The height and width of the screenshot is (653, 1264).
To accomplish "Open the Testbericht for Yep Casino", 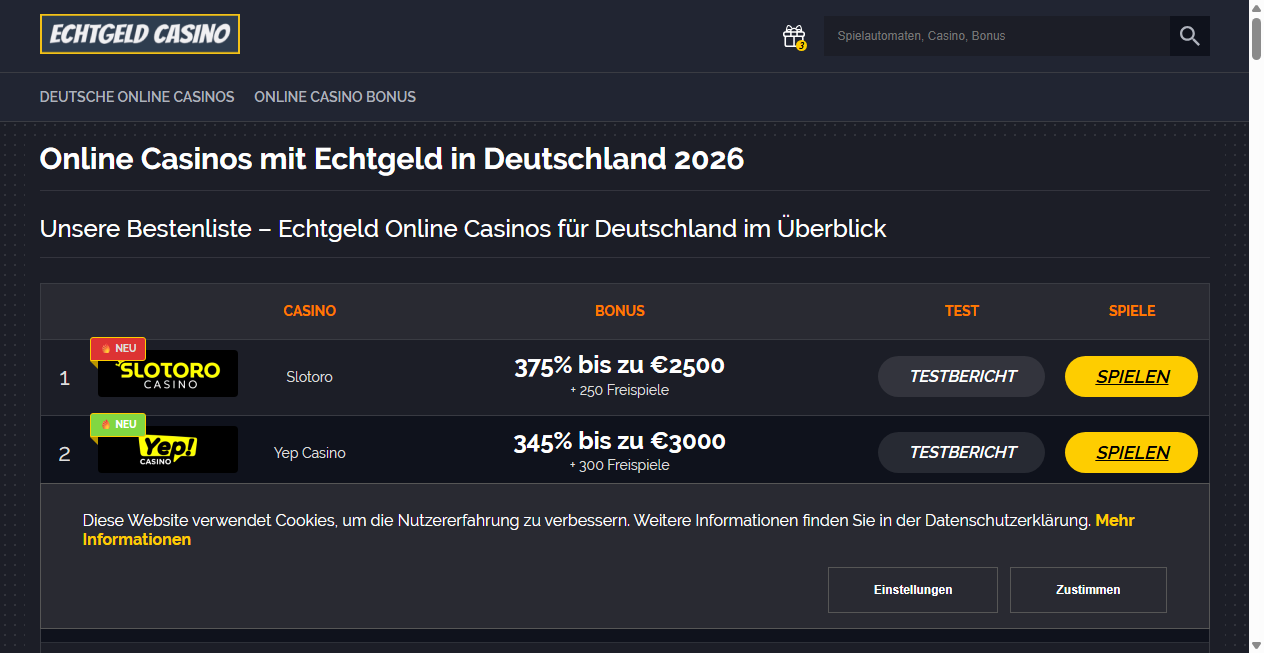I will [961, 452].
